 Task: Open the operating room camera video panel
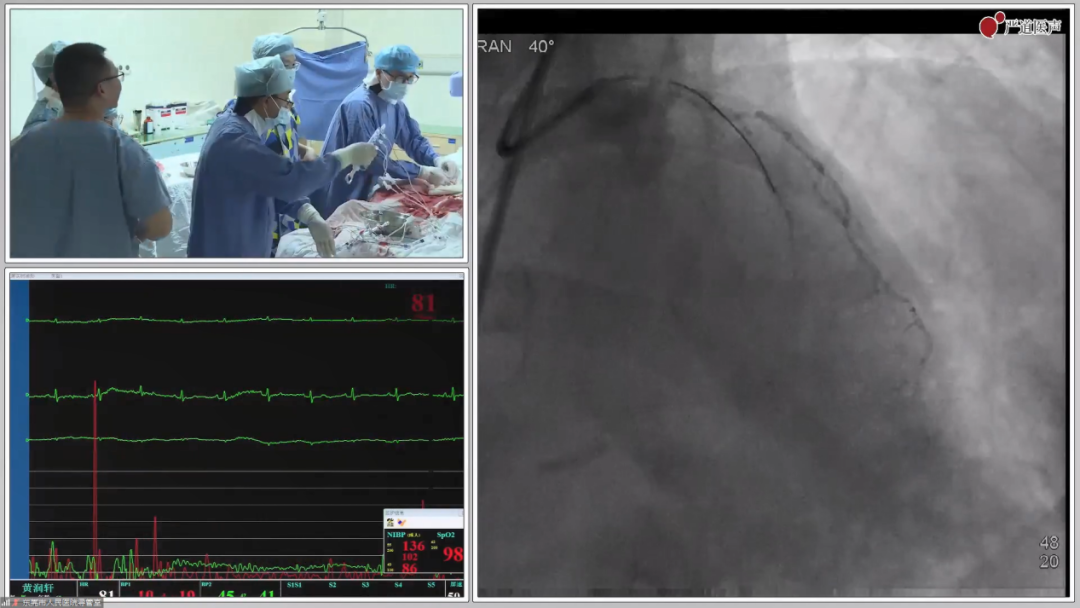(237, 133)
